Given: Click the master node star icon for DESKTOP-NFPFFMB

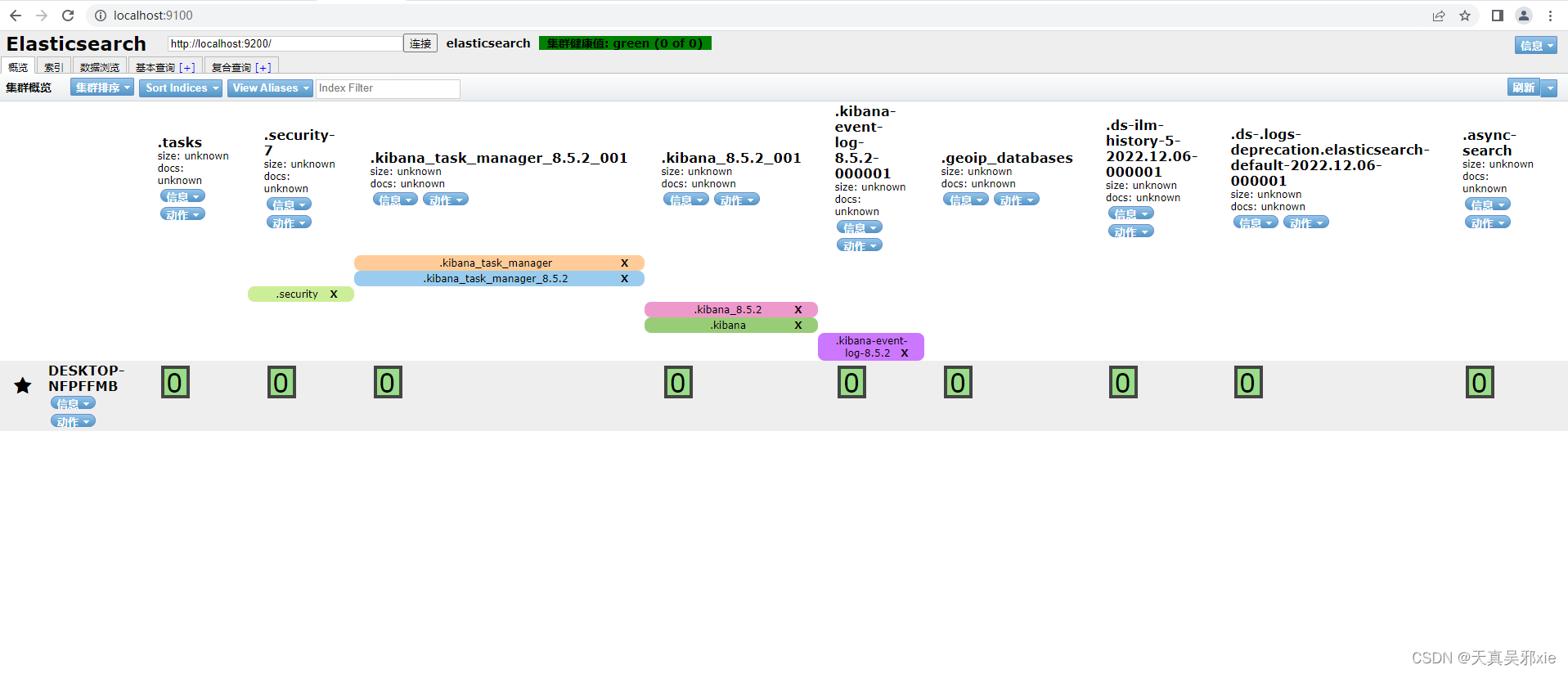Looking at the screenshot, I should [x=23, y=385].
